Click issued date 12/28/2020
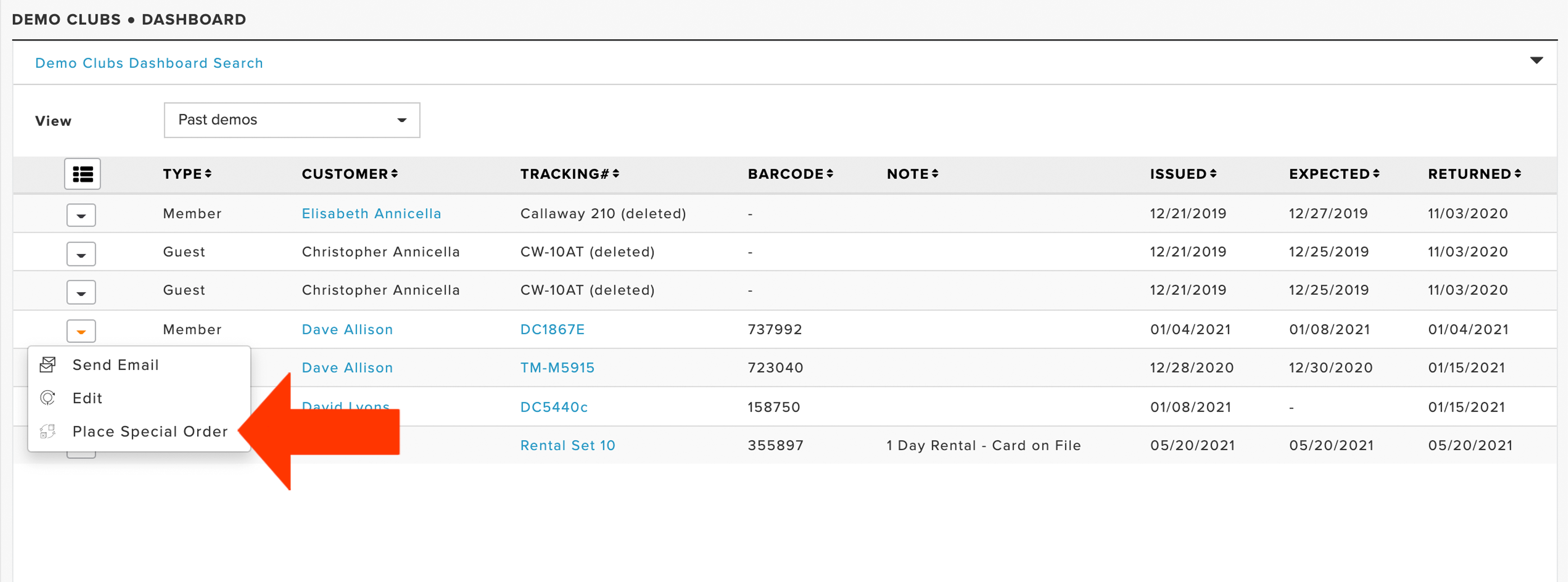 (x=1192, y=368)
